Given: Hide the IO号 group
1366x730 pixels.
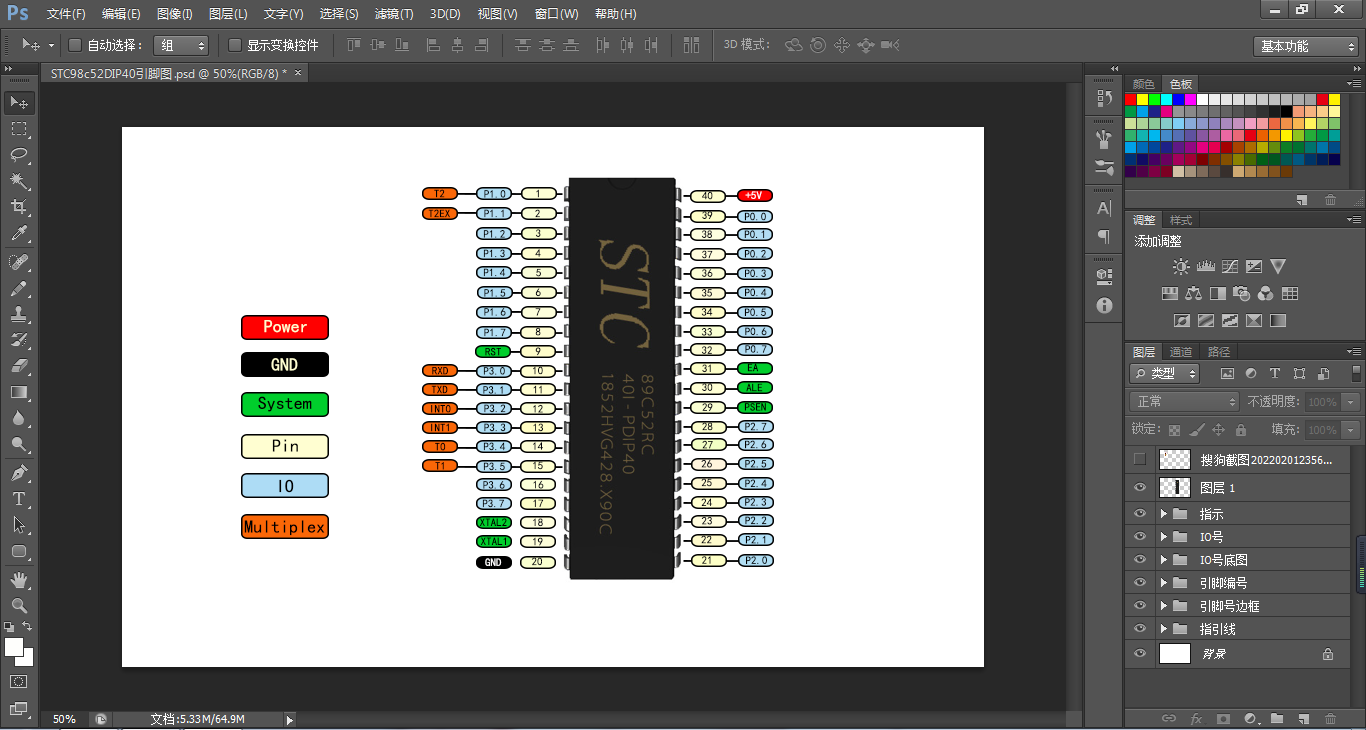Looking at the screenshot, I should [x=1139, y=536].
